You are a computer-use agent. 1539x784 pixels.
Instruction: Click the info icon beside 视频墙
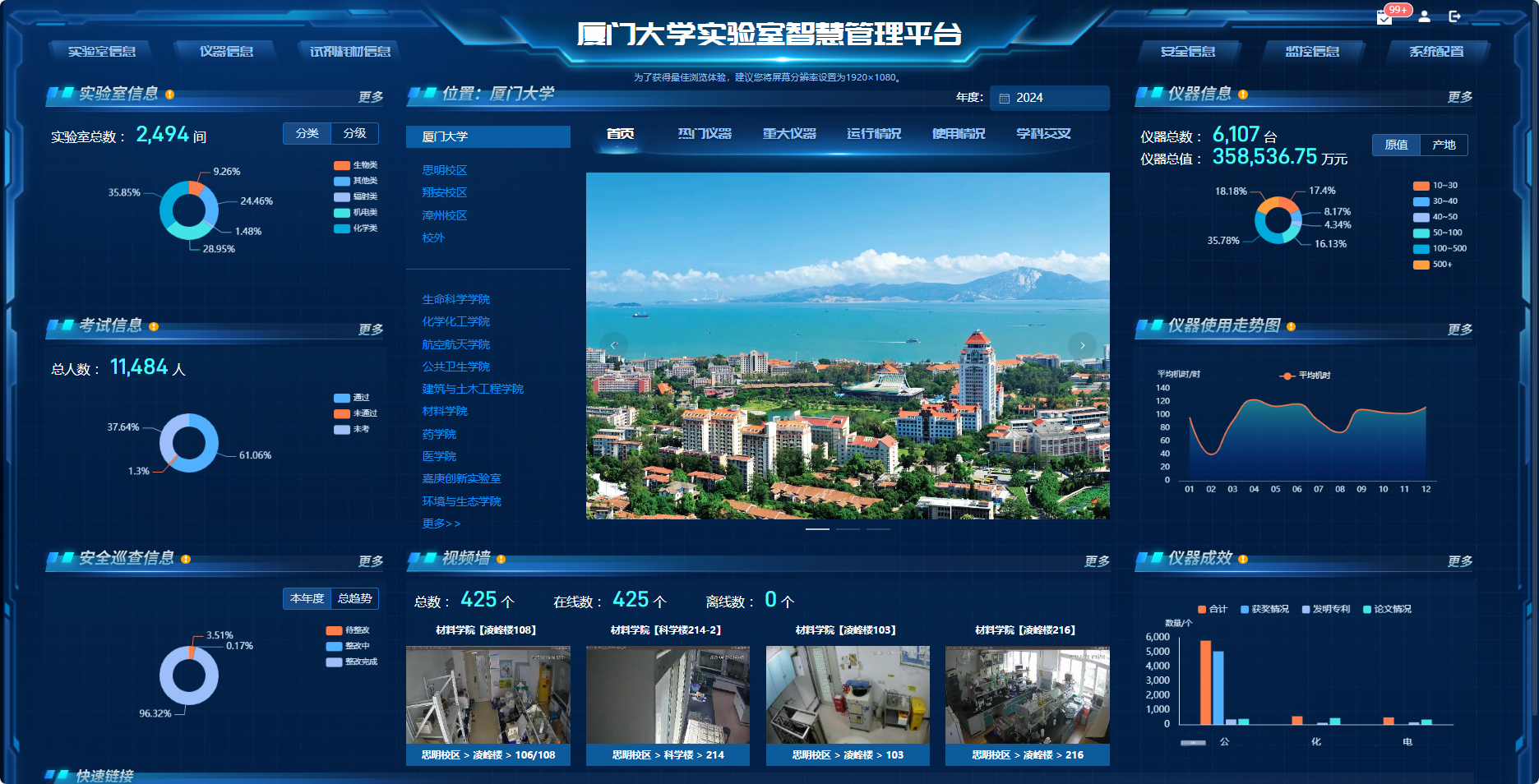point(501,560)
